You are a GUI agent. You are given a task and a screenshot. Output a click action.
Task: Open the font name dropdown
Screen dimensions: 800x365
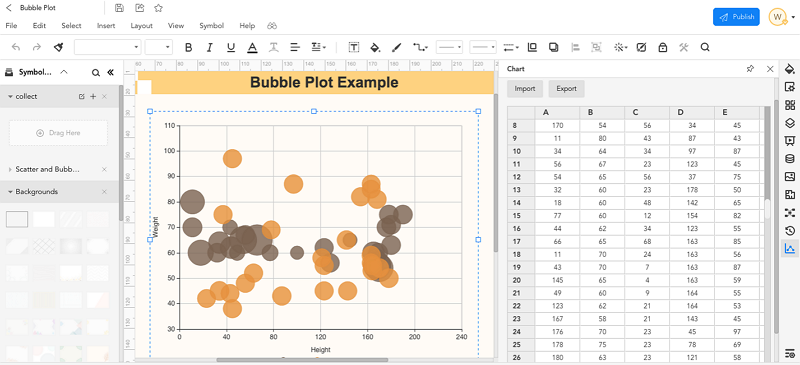coord(107,47)
